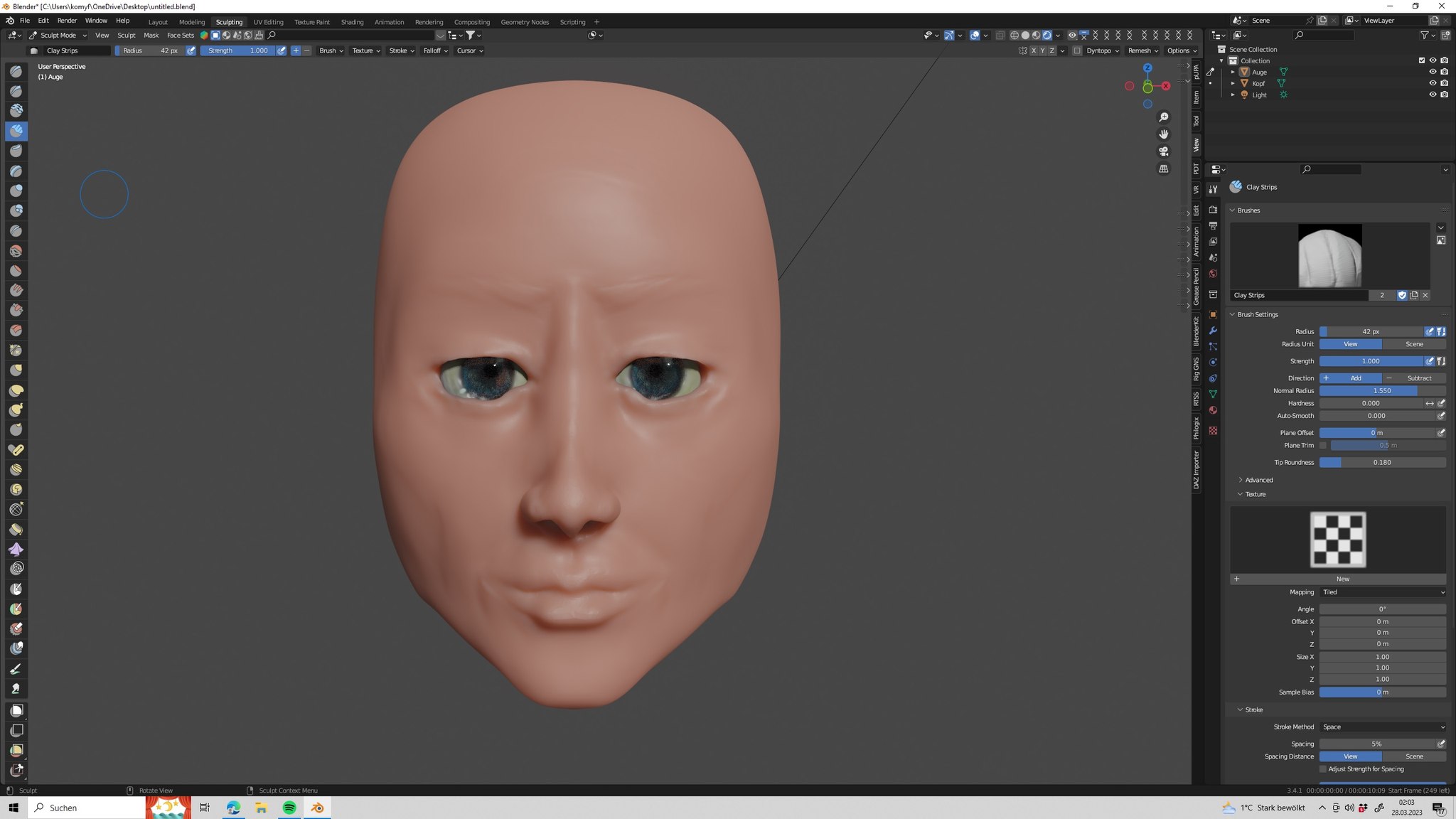The height and width of the screenshot is (819, 1456).
Task: Adjust the Tip Roundness slider
Action: 1382,462
